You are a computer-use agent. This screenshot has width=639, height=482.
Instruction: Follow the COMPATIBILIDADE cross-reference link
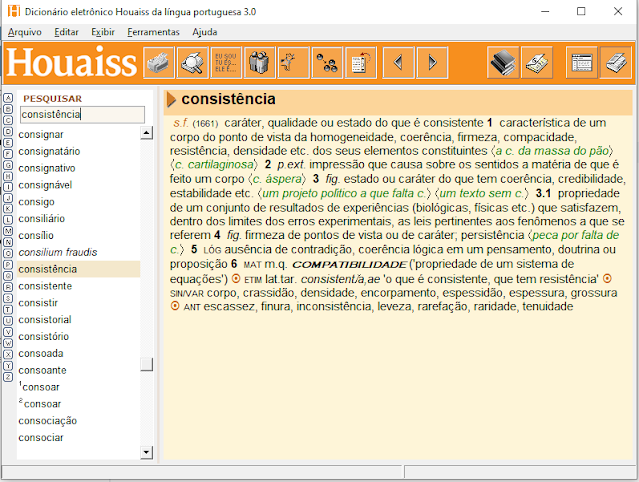click(x=349, y=264)
